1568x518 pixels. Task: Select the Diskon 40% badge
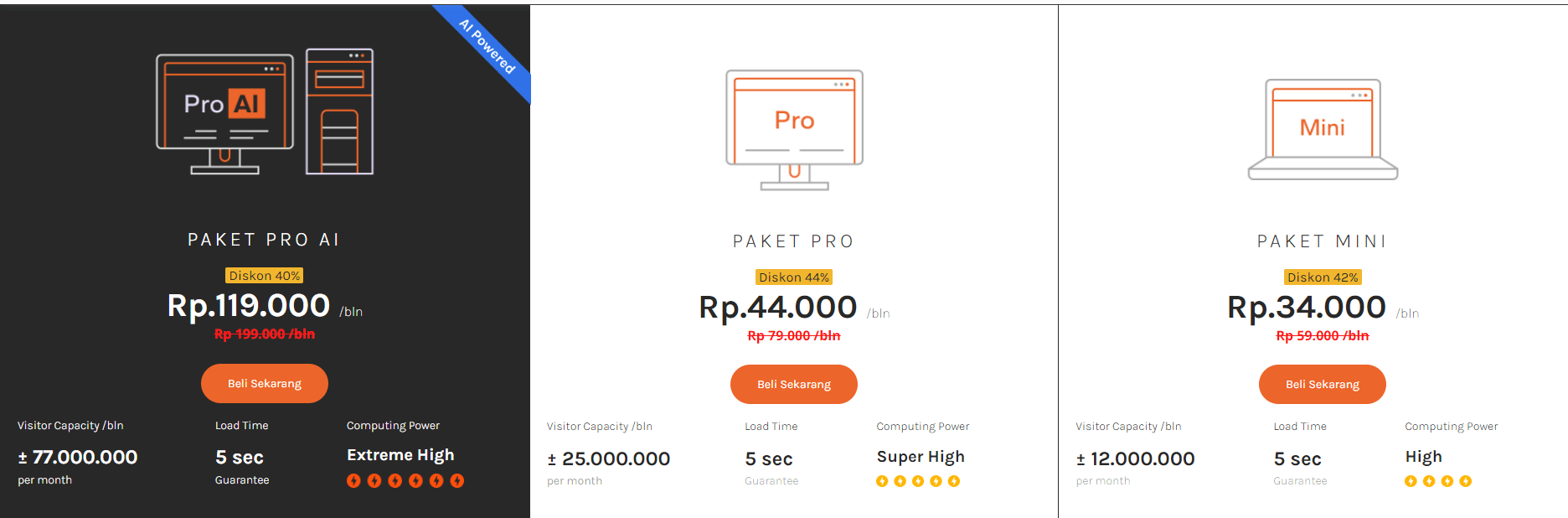click(264, 275)
